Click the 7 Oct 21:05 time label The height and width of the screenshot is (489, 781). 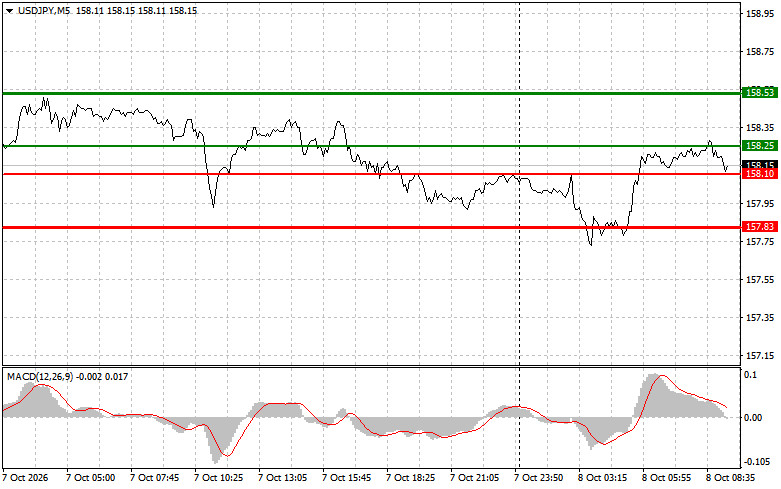(x=474, y=478)
